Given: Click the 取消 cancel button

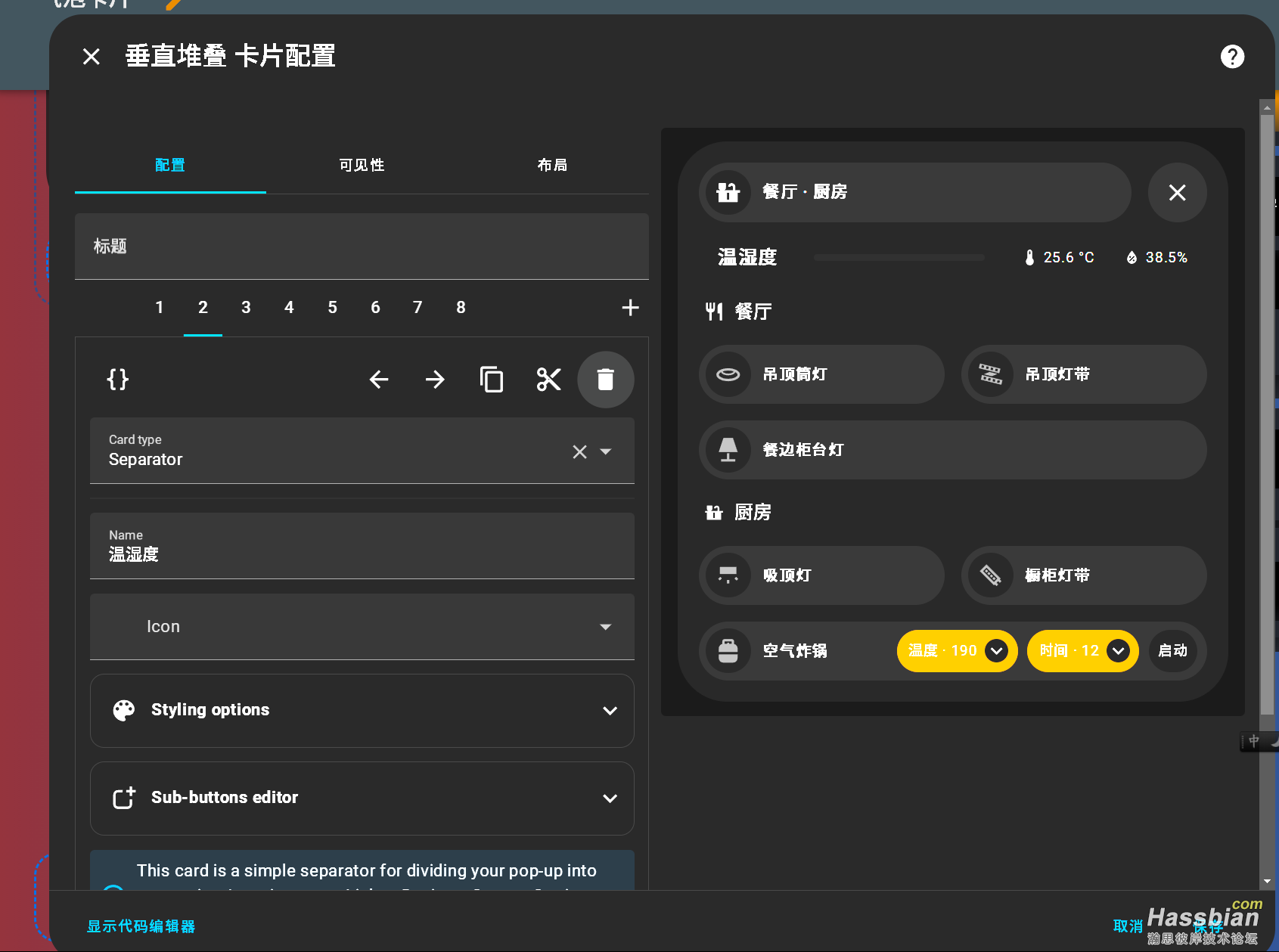Looking at the screenshot, I should point(1128,926).
